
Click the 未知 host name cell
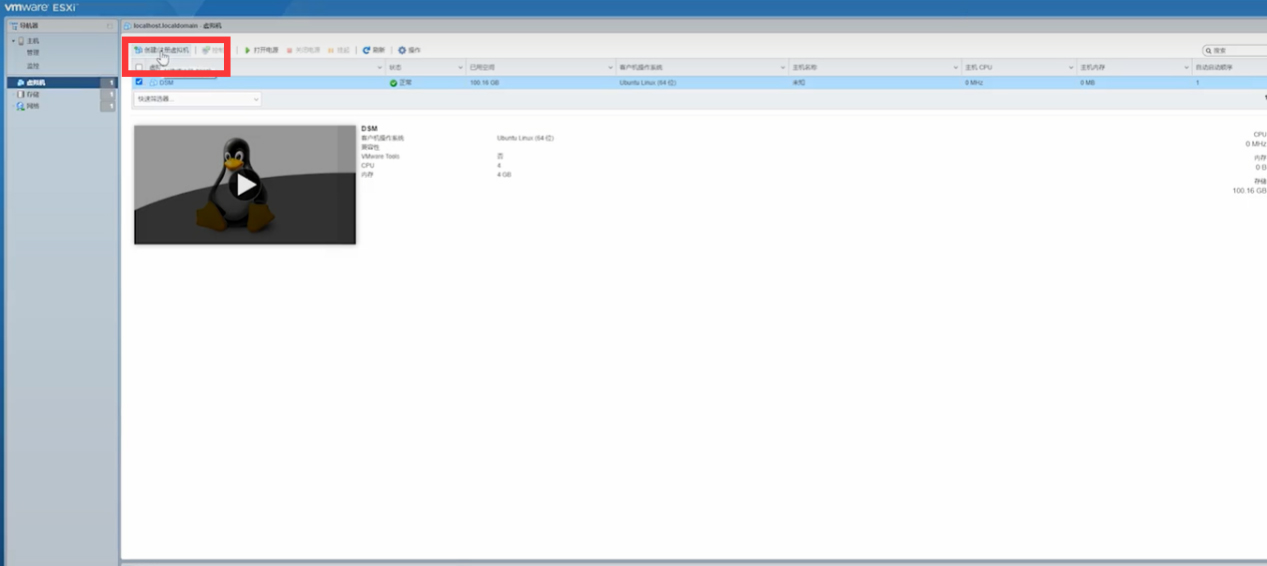click(799, 83)
